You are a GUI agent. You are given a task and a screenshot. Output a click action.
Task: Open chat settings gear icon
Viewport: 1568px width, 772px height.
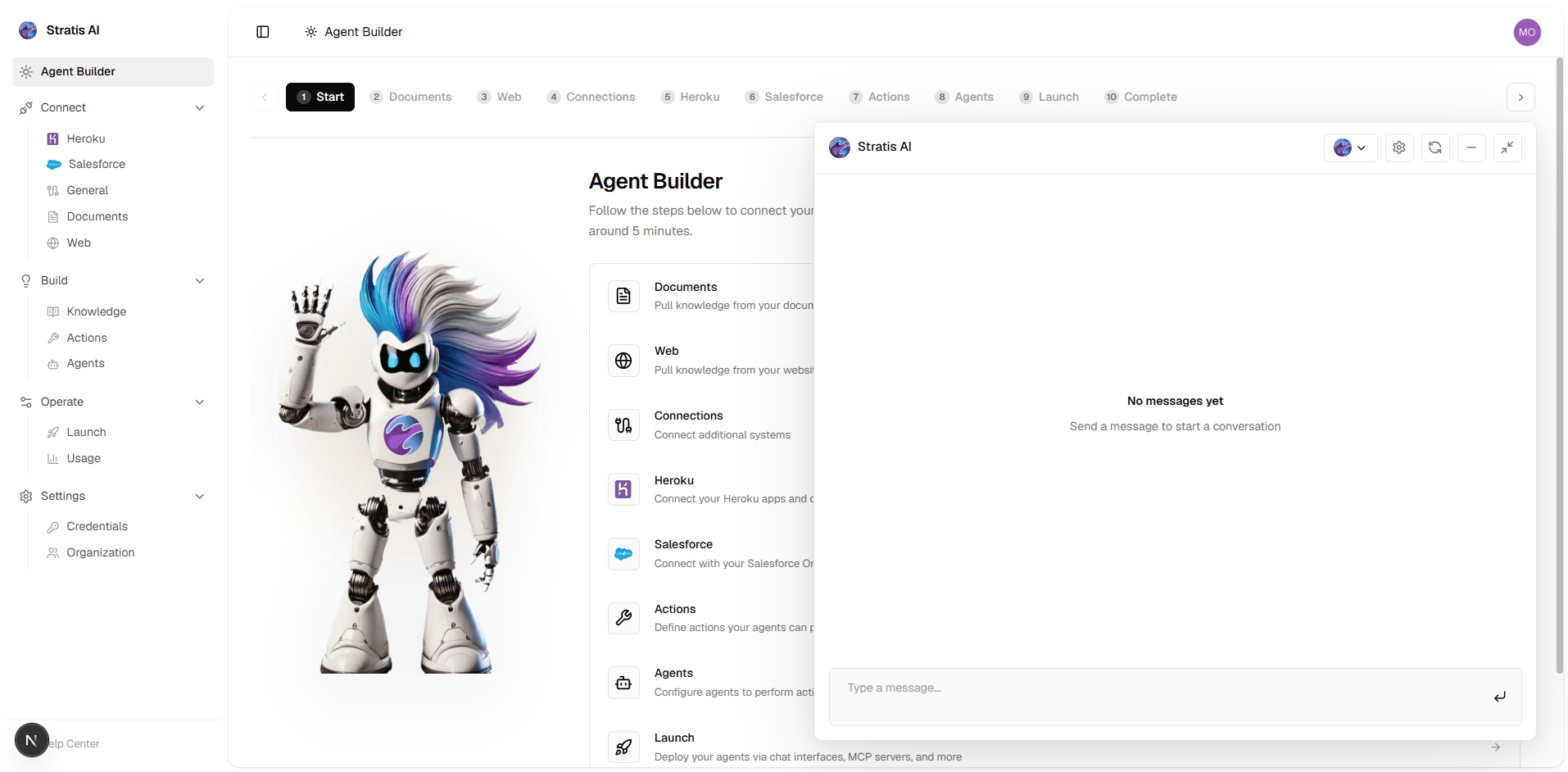(1399, 148)
